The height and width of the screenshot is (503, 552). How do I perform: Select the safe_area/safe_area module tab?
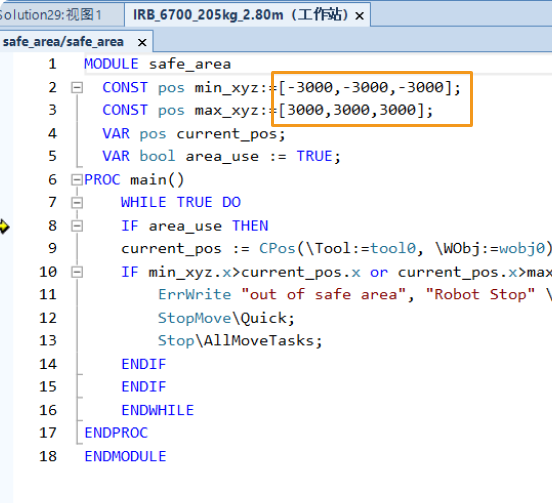(63, 42)
